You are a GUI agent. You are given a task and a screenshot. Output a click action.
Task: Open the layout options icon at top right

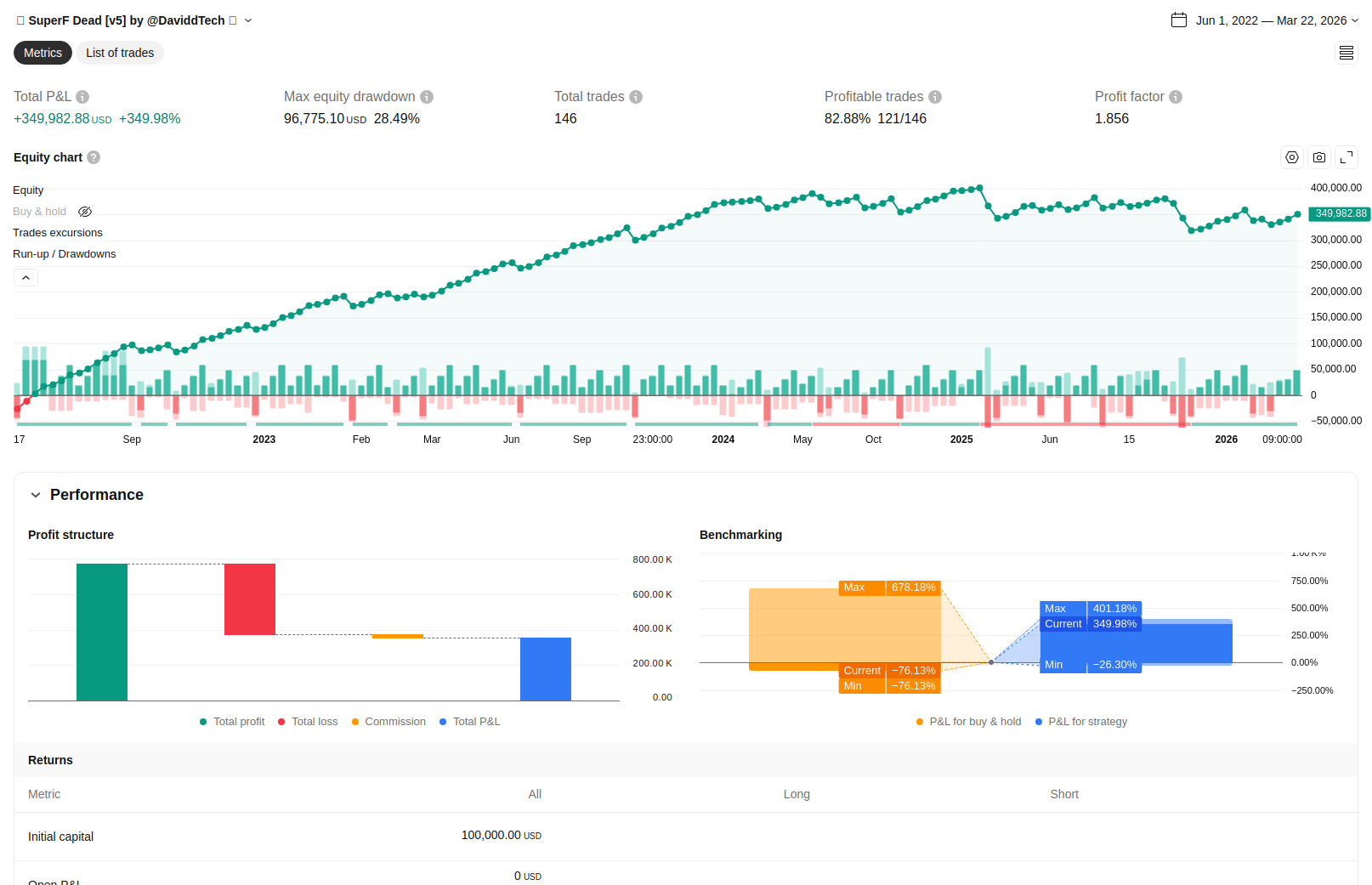point(1346,53)
